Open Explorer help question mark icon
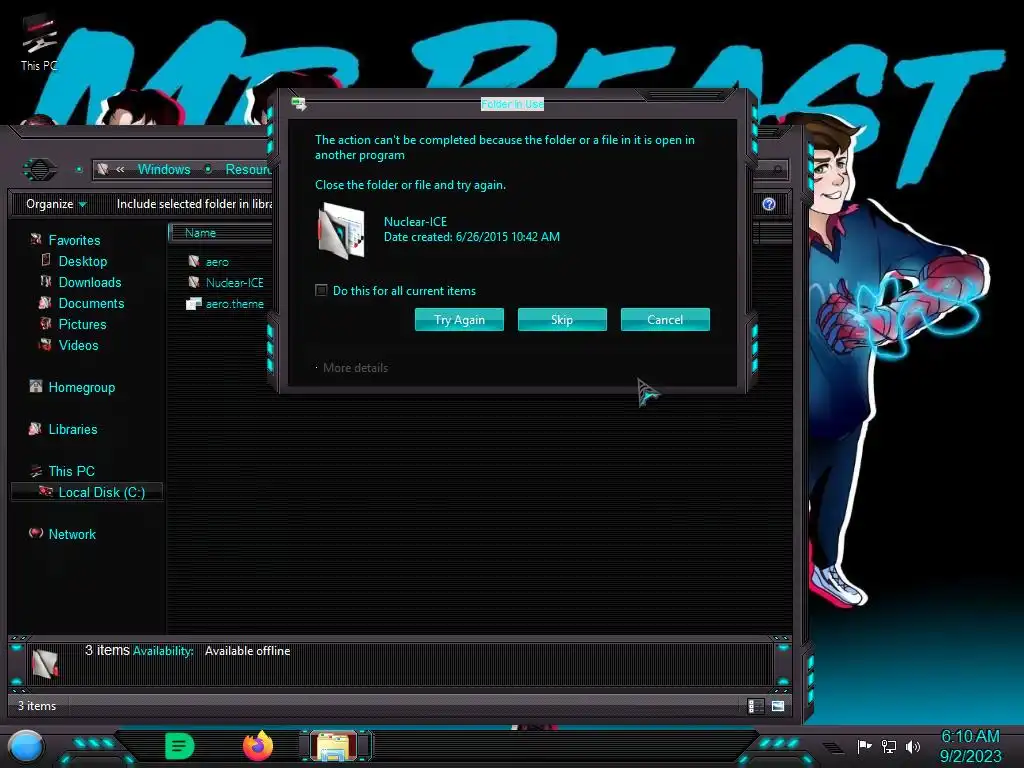The image size is (1024, 768). point(769,204)
